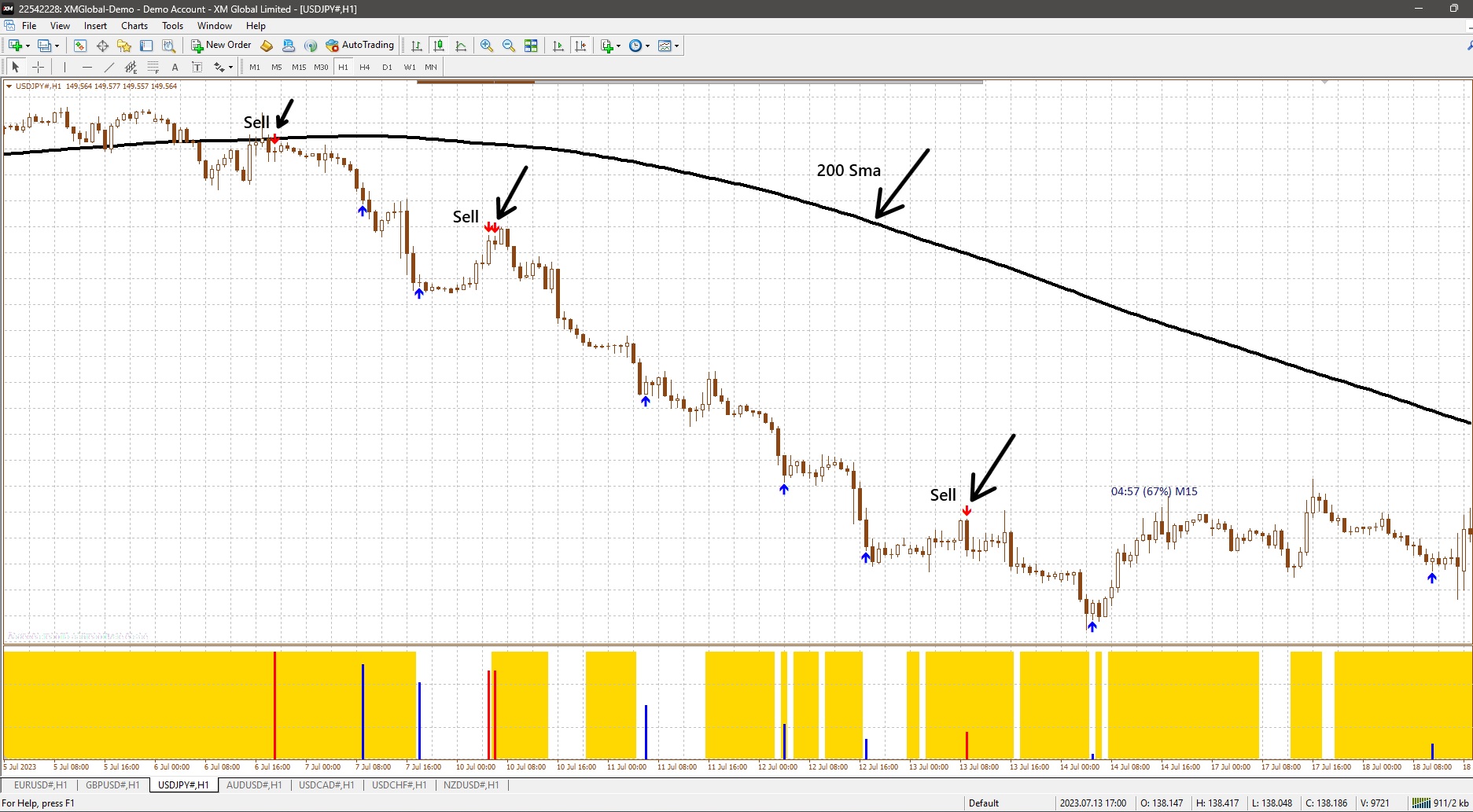
Task: Switch the chart to candlestick display
Action: [438, 45]
